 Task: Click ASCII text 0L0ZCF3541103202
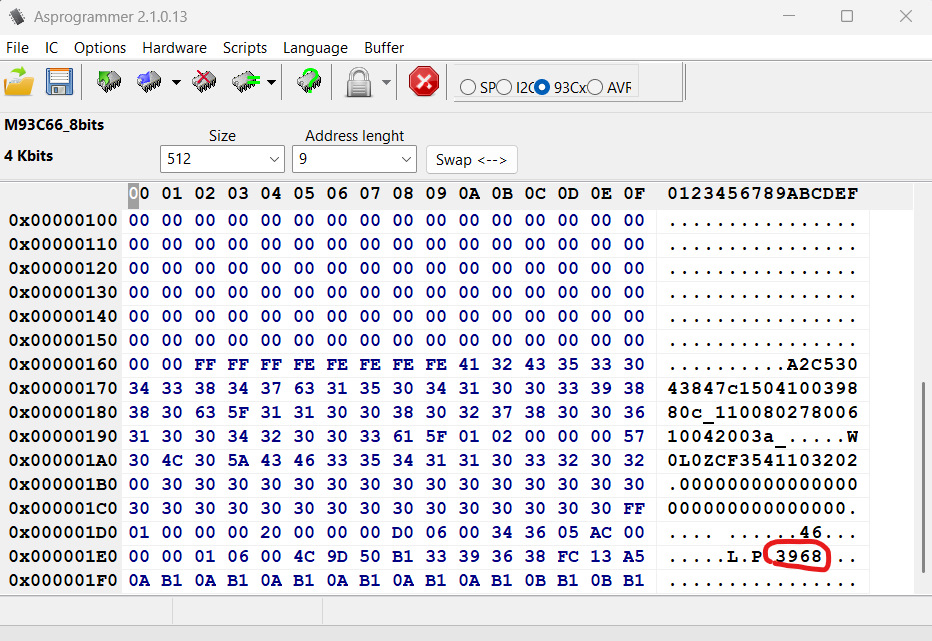tap(763, 460)
